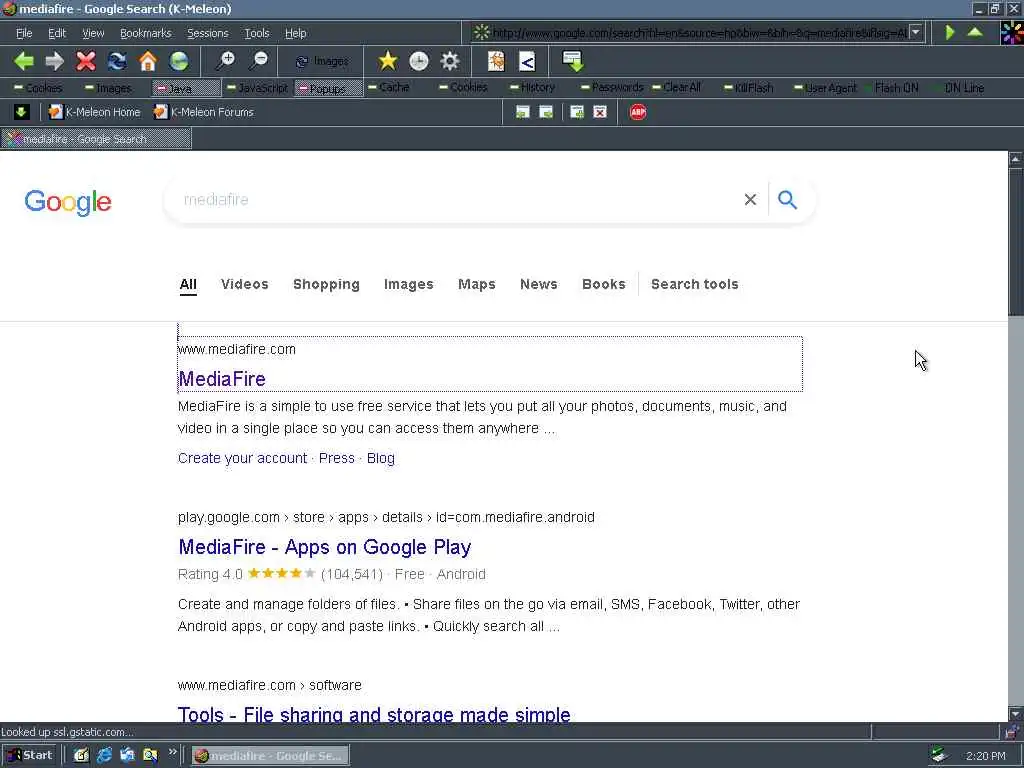This screenshot has height=768, width=1024.
Task: Toggle Java in the privacy bar
Action: coord(186,88)
